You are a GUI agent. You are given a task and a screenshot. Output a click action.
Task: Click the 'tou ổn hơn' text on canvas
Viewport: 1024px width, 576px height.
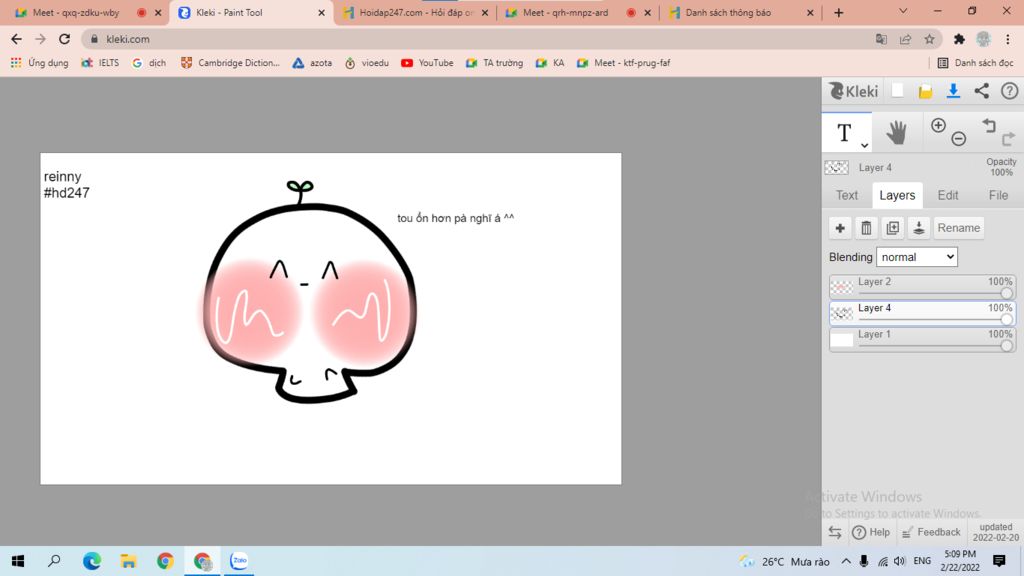click(x=424, y=217)
